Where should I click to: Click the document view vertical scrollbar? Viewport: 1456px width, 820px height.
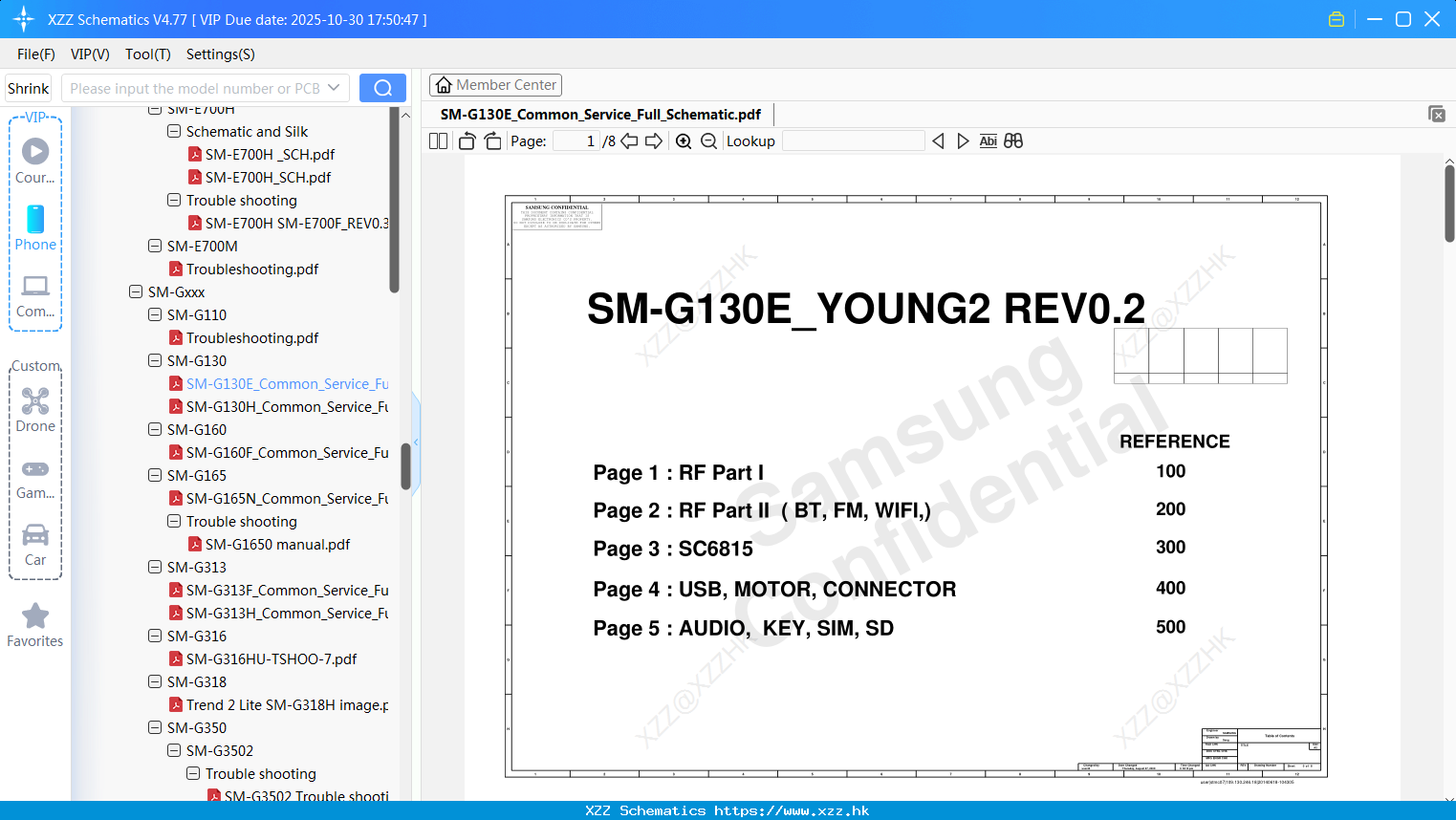(x=1449, y=203)
